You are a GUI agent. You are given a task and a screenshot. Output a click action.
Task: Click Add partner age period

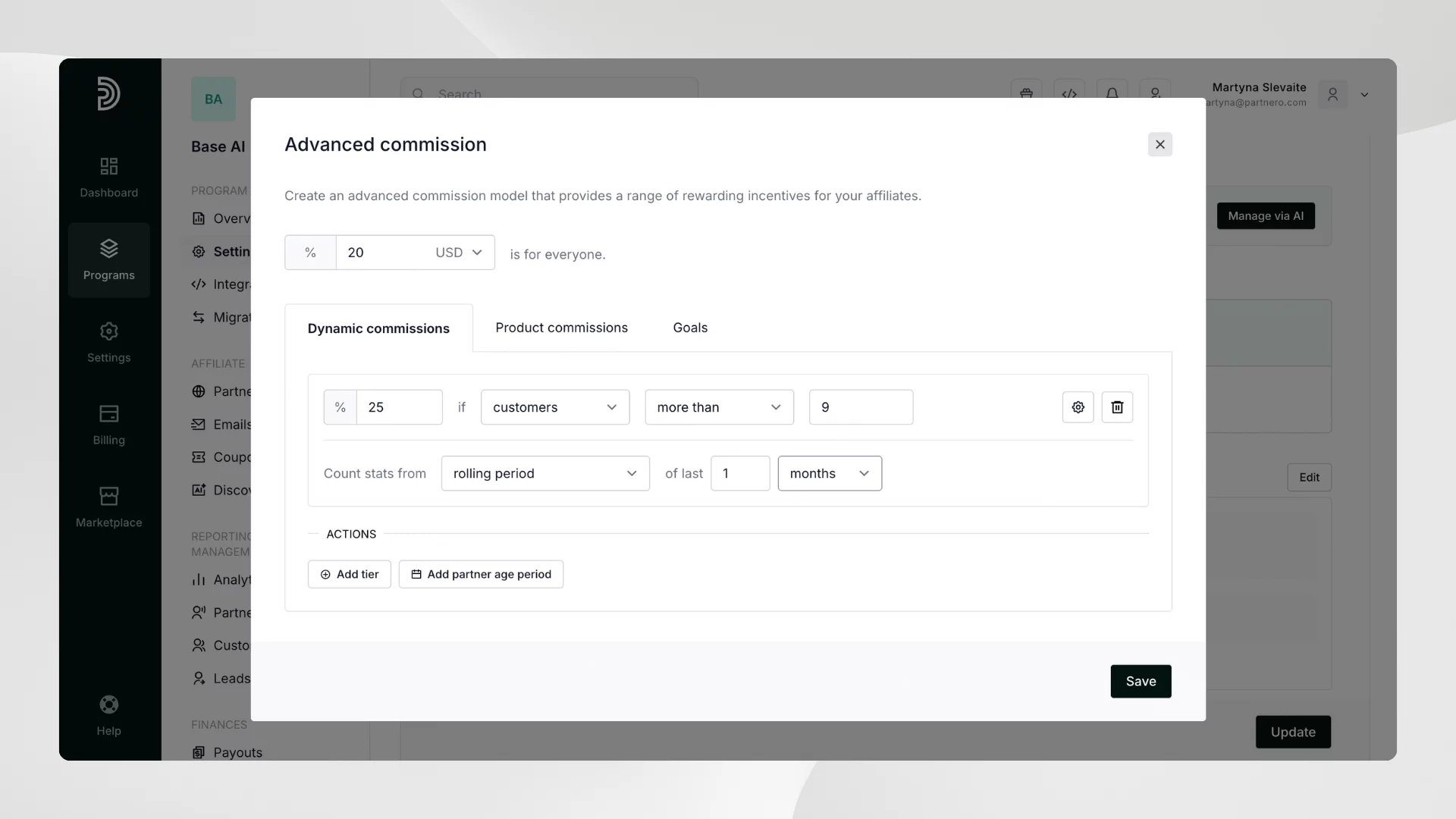pos(481,574)
